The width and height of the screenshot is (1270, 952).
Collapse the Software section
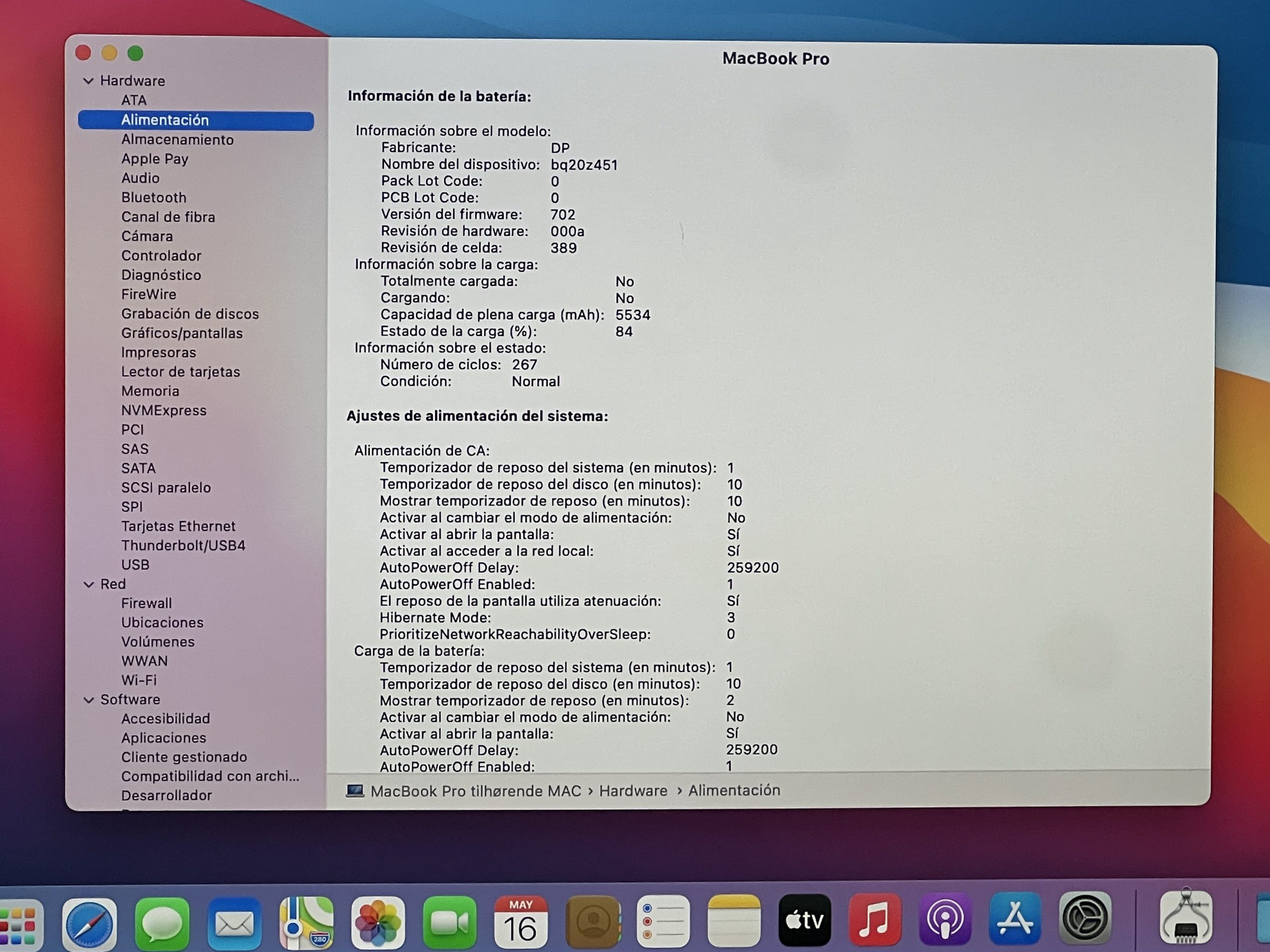[88, 700]
